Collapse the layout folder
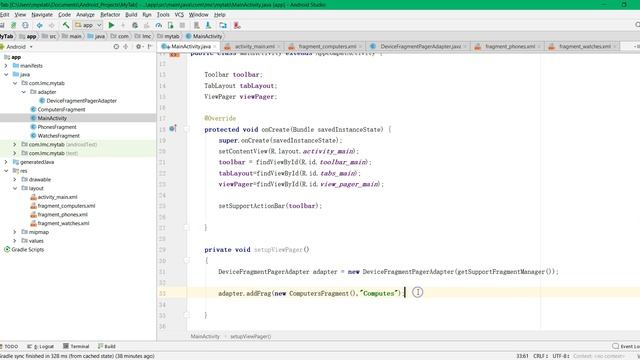This screenshot has width=640, height=360. 15,188
